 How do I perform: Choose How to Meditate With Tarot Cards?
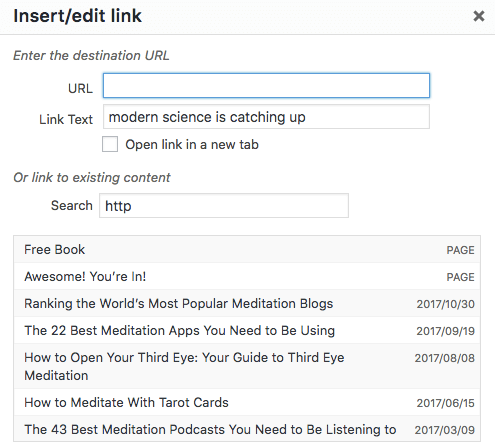click(x=247, y=402)
